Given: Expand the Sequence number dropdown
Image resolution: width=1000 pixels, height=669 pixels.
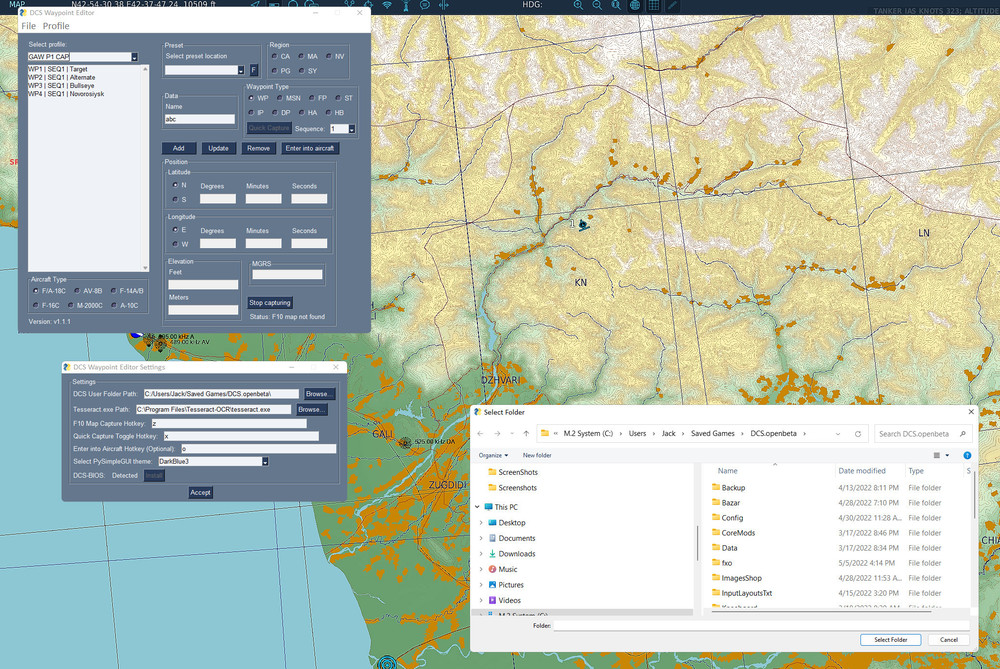Looking at the screenshot, I should 351,129.
